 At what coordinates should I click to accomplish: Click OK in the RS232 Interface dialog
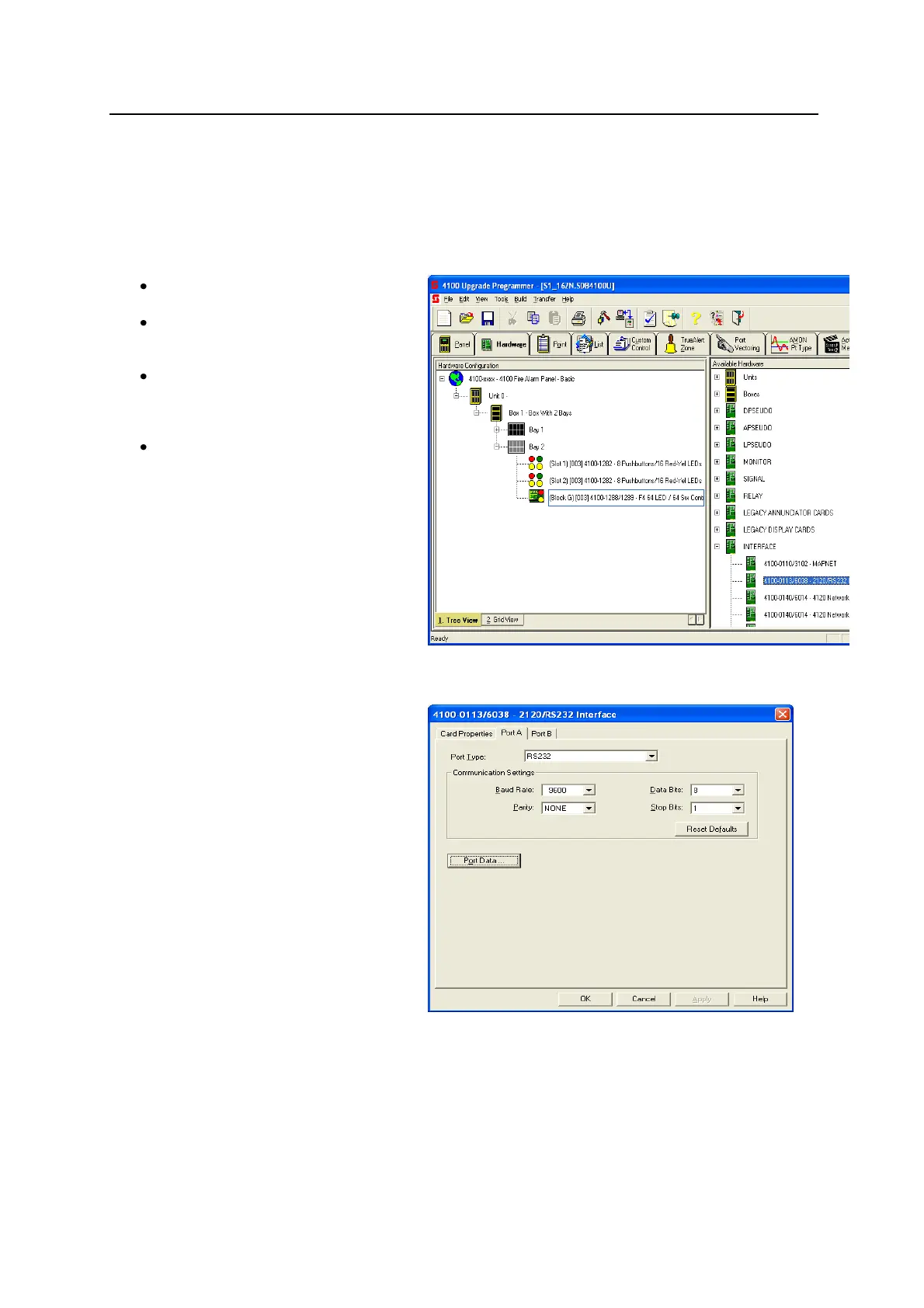(585, 999)
